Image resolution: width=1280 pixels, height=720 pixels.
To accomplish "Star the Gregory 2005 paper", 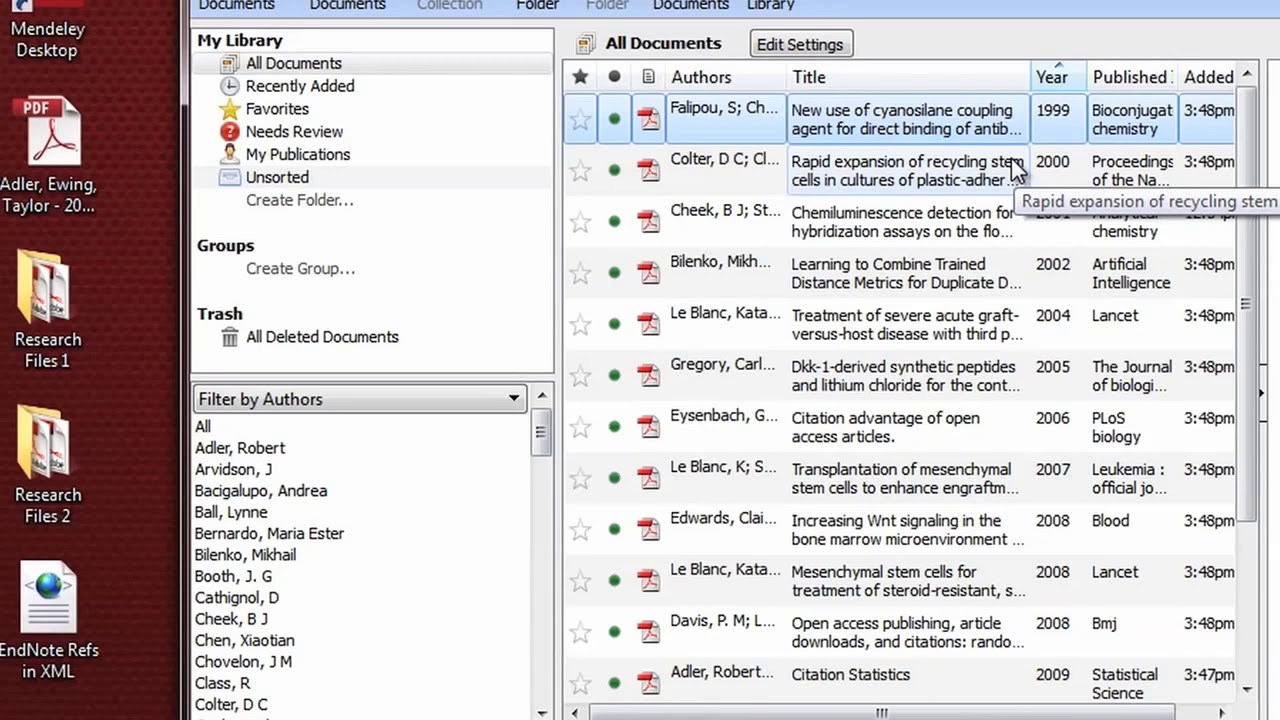I will (x=580, y=376).
